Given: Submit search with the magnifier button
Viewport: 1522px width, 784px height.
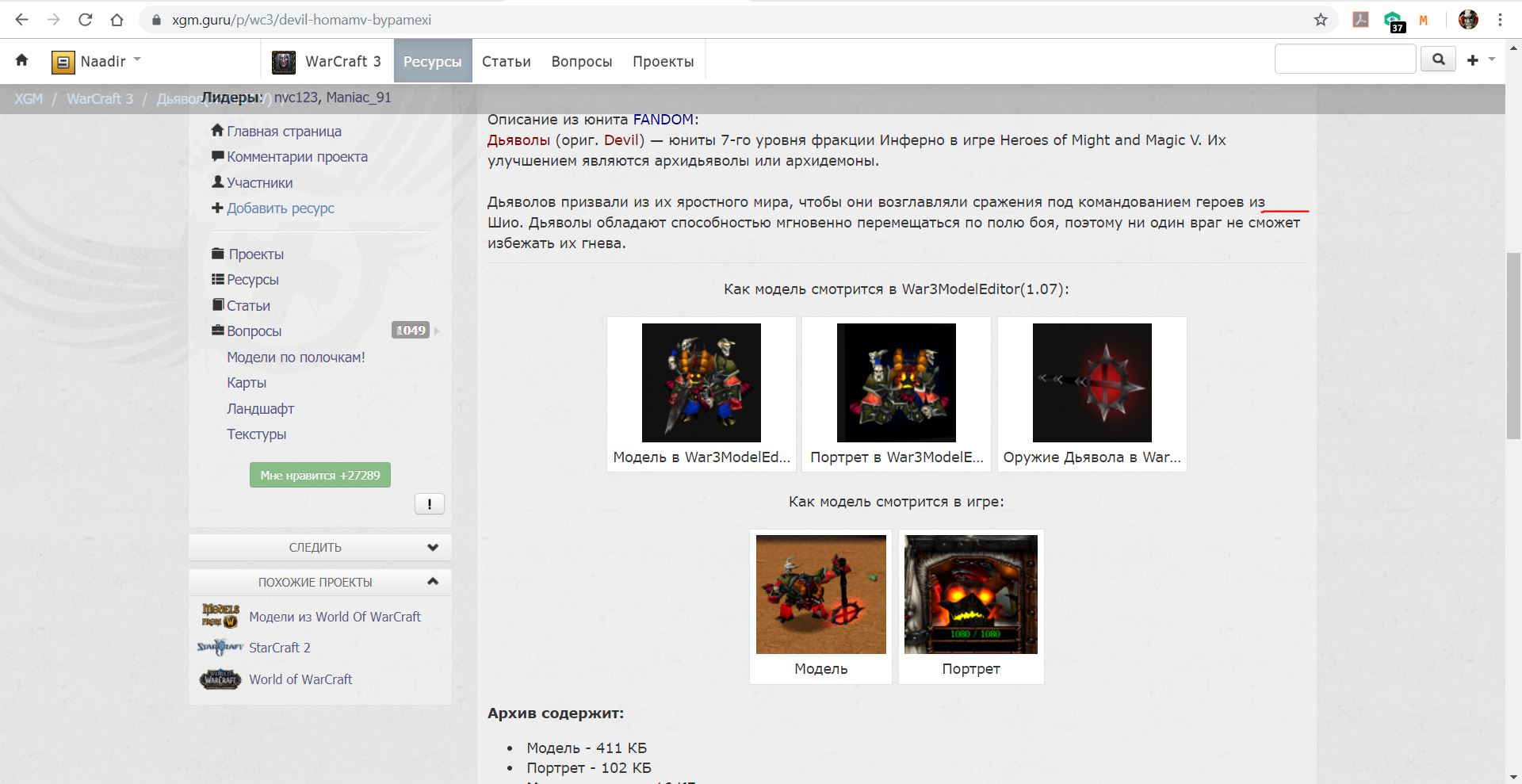Looking at the screenshot, I should click(x=1438, y=59).
